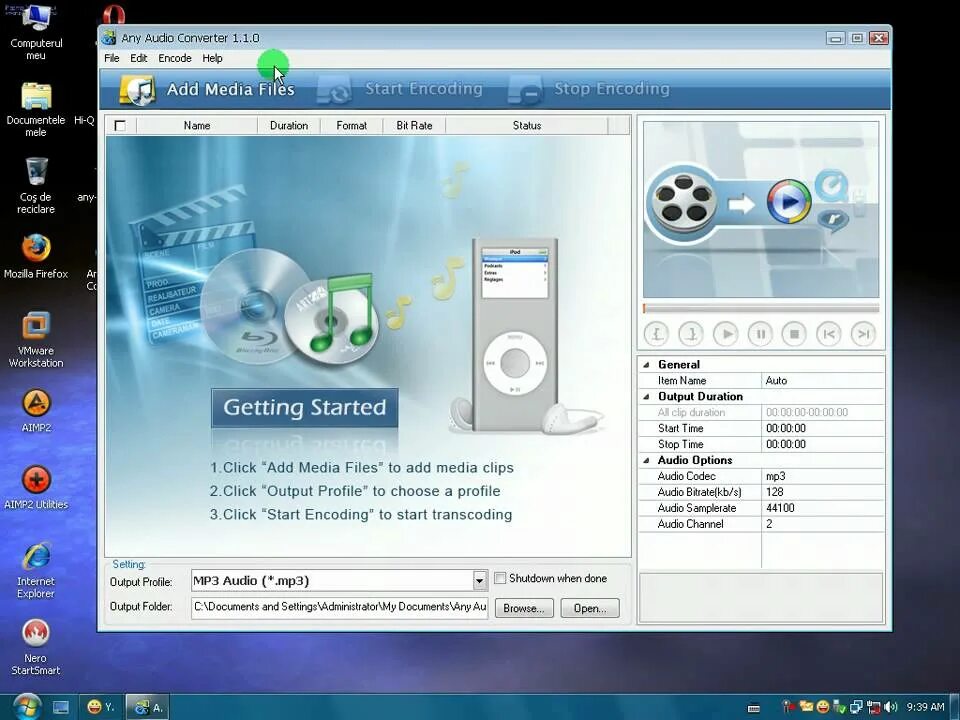Click the Status column header
960x720 pixels.
click(527, 126)
